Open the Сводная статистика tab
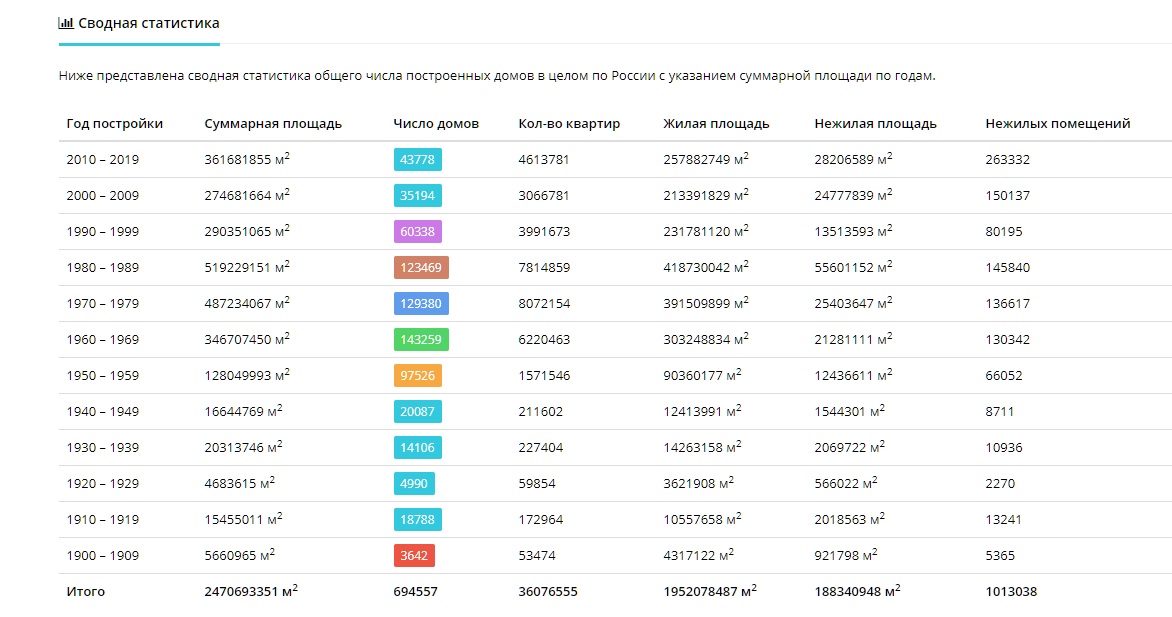This screenshot has height=617, width=1172. pos(139,23)
